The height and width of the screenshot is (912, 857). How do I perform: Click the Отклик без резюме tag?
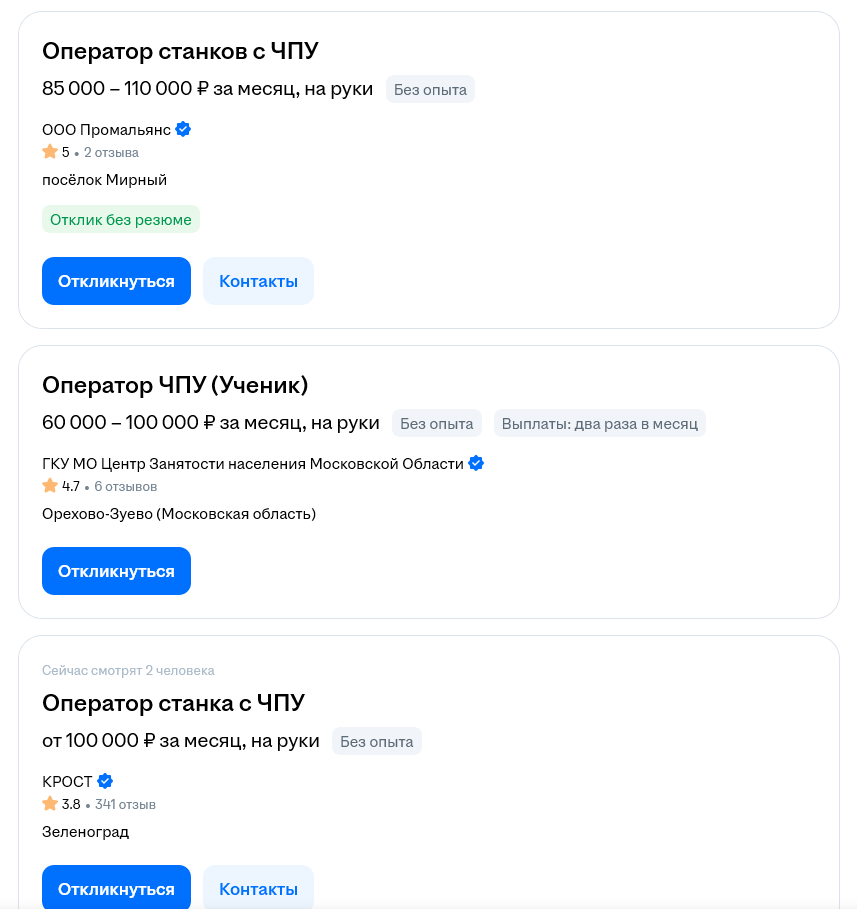121,219
